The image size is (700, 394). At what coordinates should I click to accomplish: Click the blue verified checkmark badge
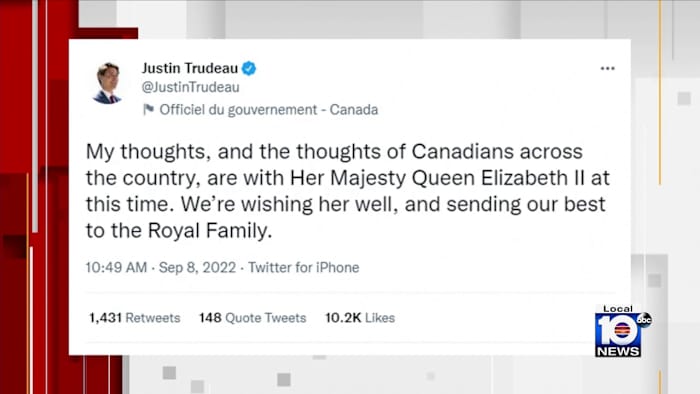tap(249, 68)
